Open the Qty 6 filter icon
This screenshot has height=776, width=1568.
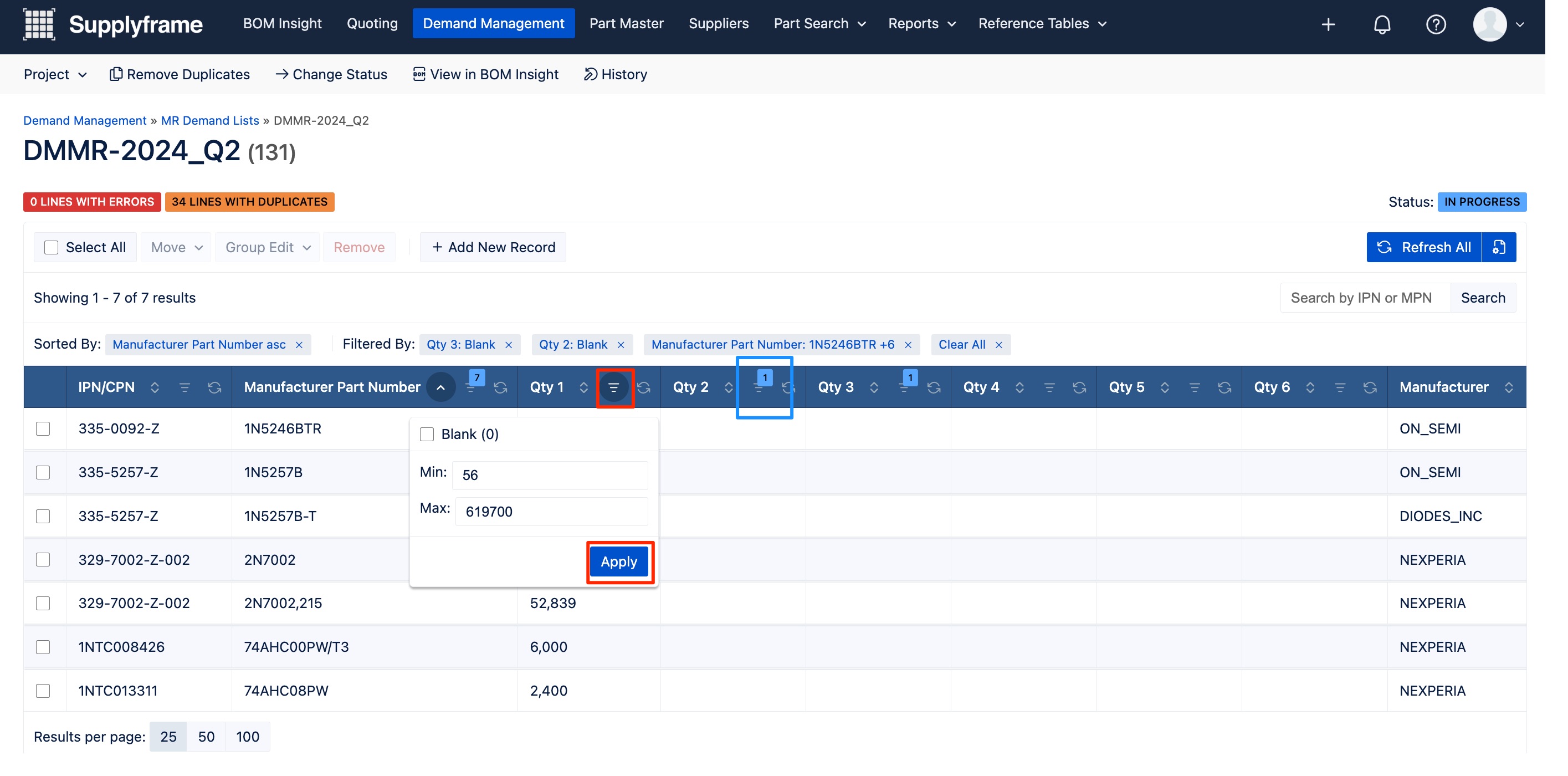1340,387
